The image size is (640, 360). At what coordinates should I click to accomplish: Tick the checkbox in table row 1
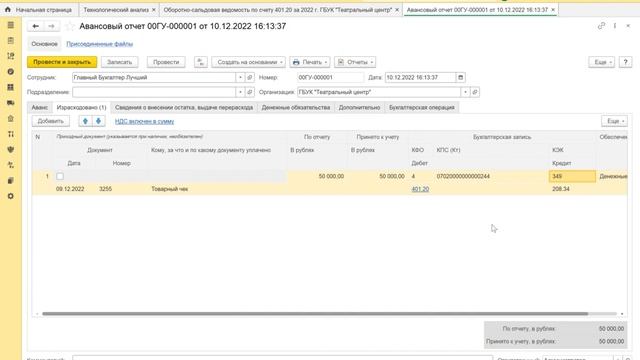tap(60, 176)
